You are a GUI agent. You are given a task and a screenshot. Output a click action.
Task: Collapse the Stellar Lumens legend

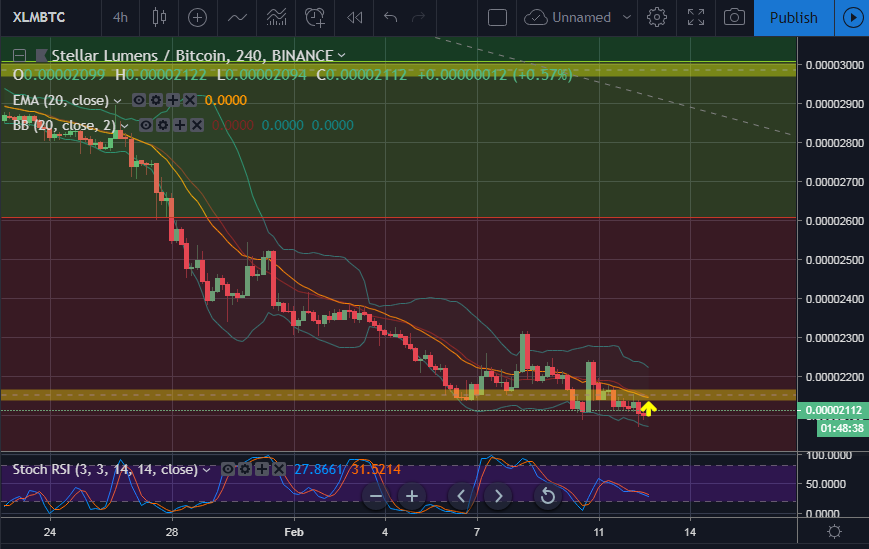coord(19,55)
